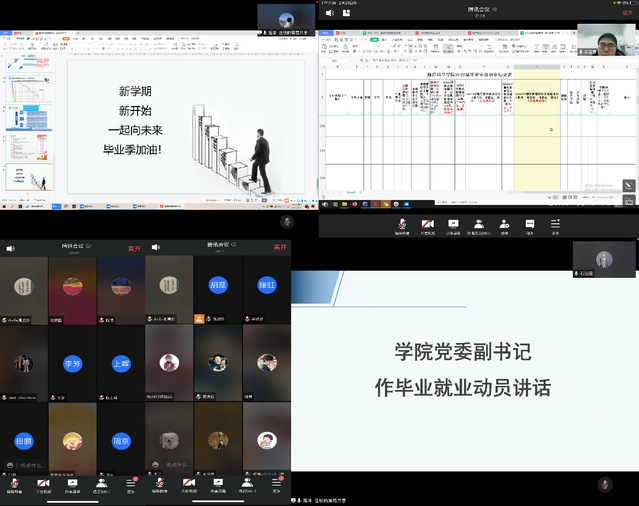Open more options in top-right meeting toolbar
The image size is (639, 506).
(555, 223)
